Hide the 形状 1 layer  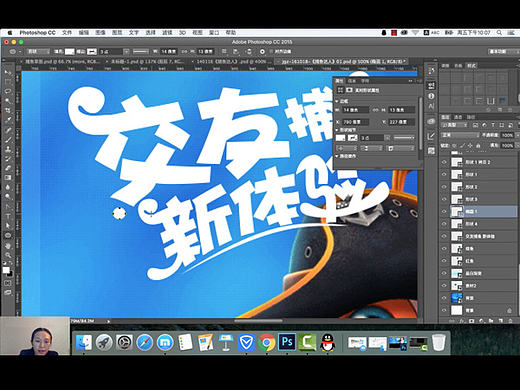[444, 174]
